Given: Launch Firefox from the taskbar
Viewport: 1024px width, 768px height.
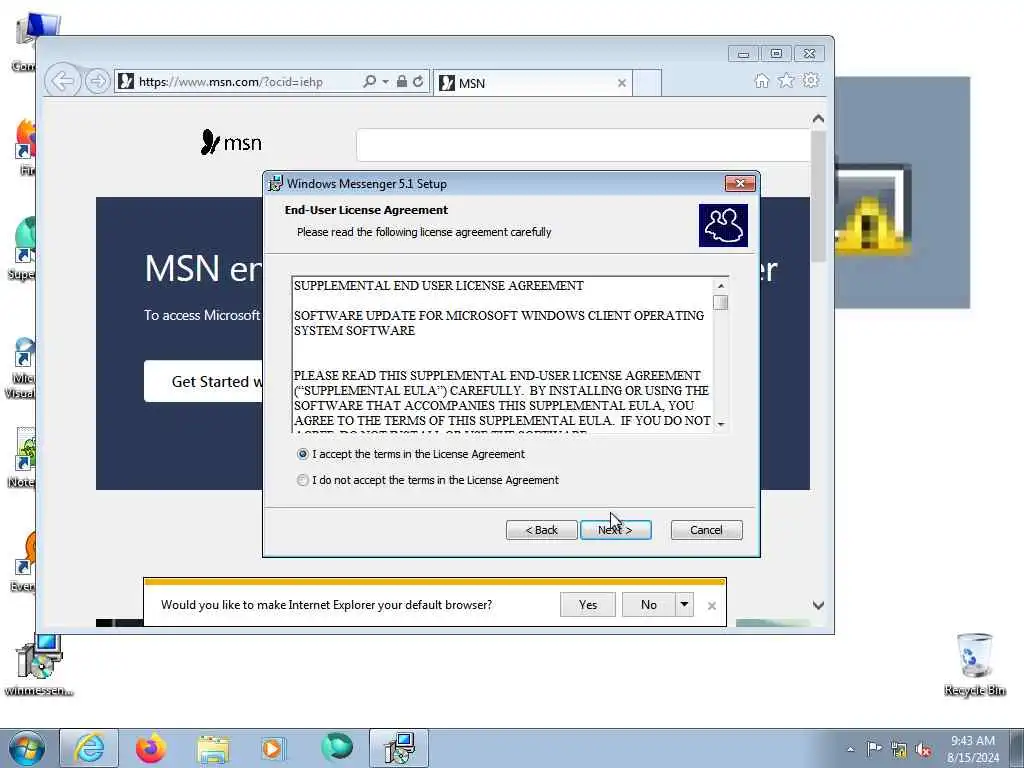Looking at the screenshot, I should click(x=151, y=748).
